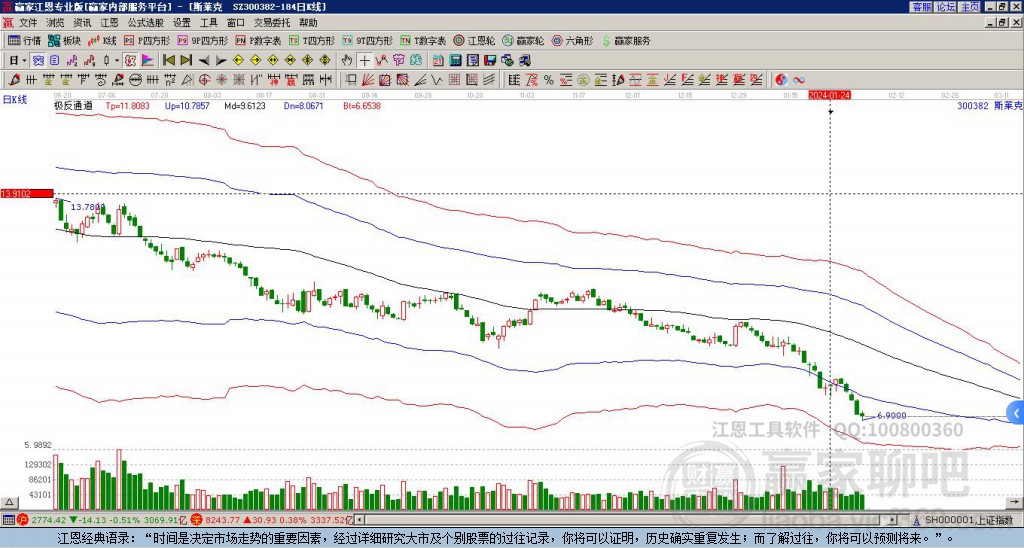Click the 300382 斯莱克 stock label
1024x548 pixels.
coord(989,105)
